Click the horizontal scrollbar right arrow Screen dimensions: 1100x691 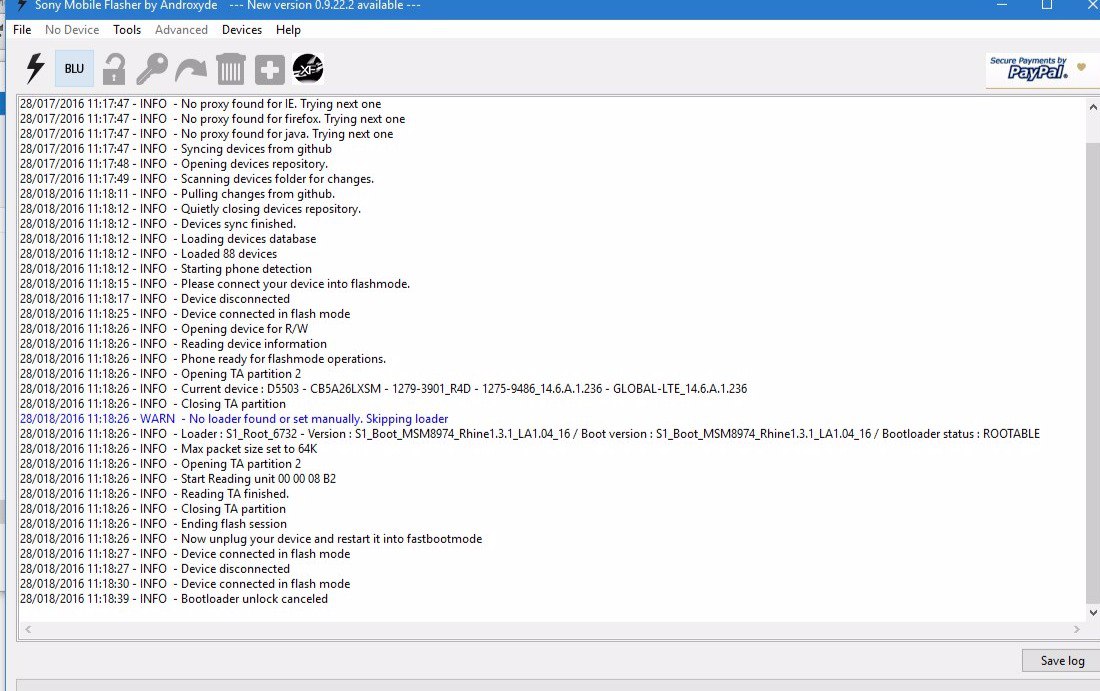click(1077, 630)
